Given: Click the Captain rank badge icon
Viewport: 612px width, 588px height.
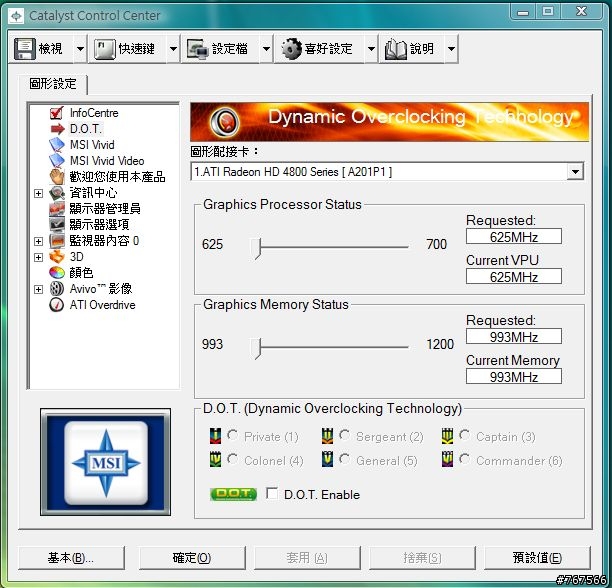Looking at the screenshot, I should point(447,436).
